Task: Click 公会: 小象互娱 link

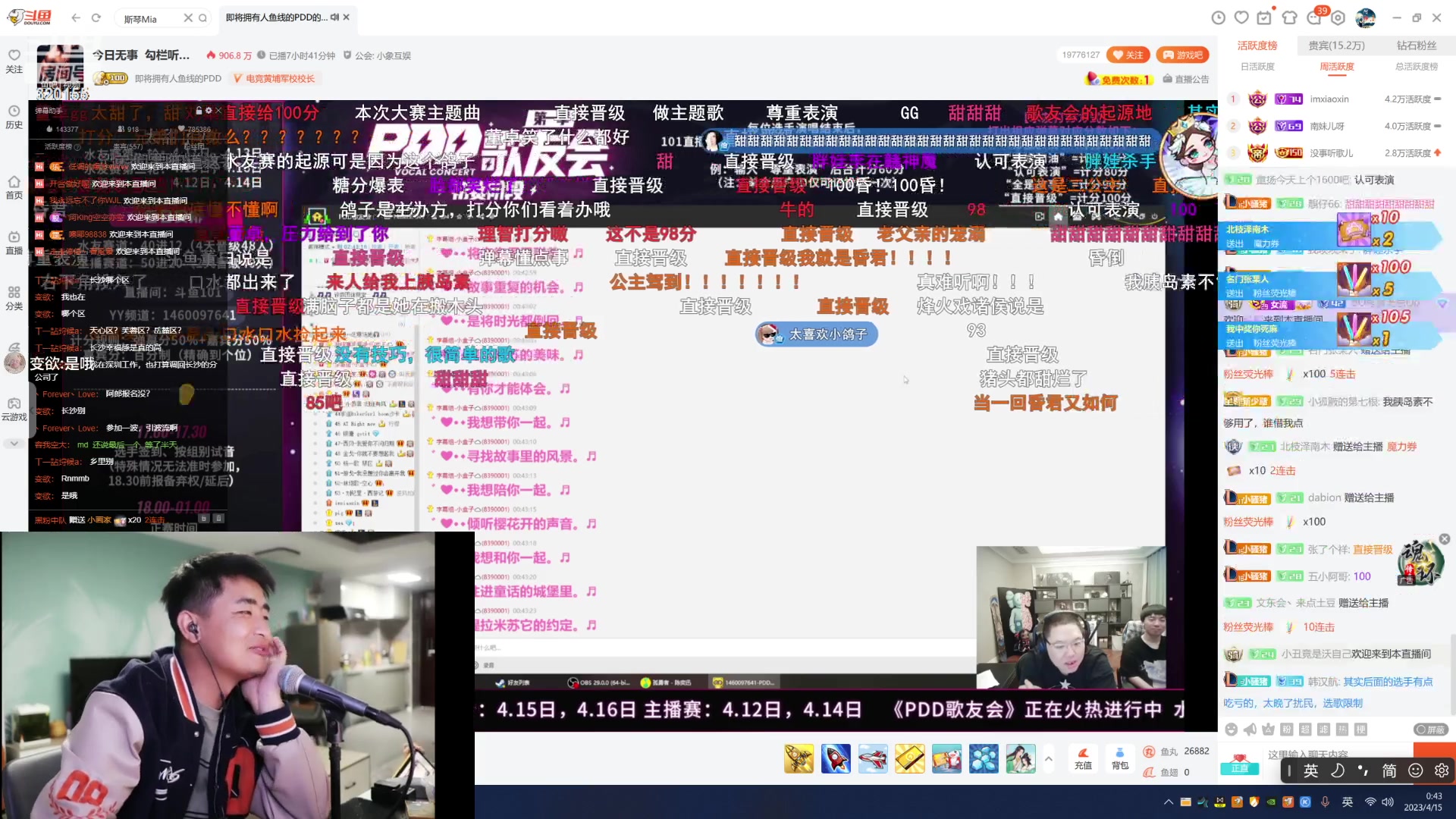Action: (x=377, y=55)
